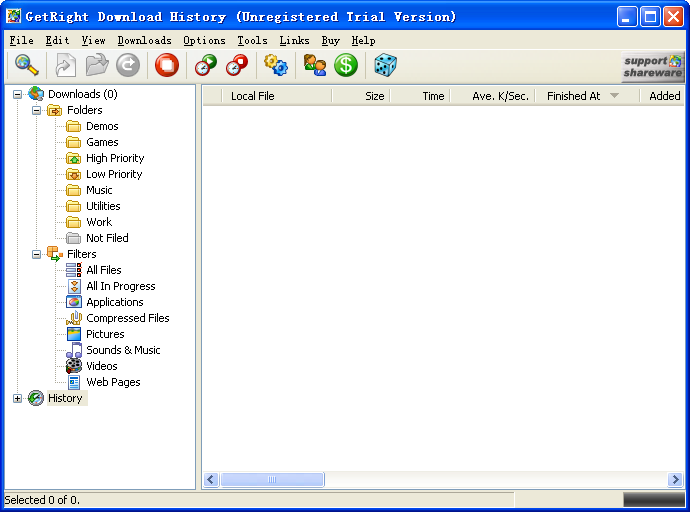
Task: Click the GetRight title bar app icon
Action: (x=13, y=16)
